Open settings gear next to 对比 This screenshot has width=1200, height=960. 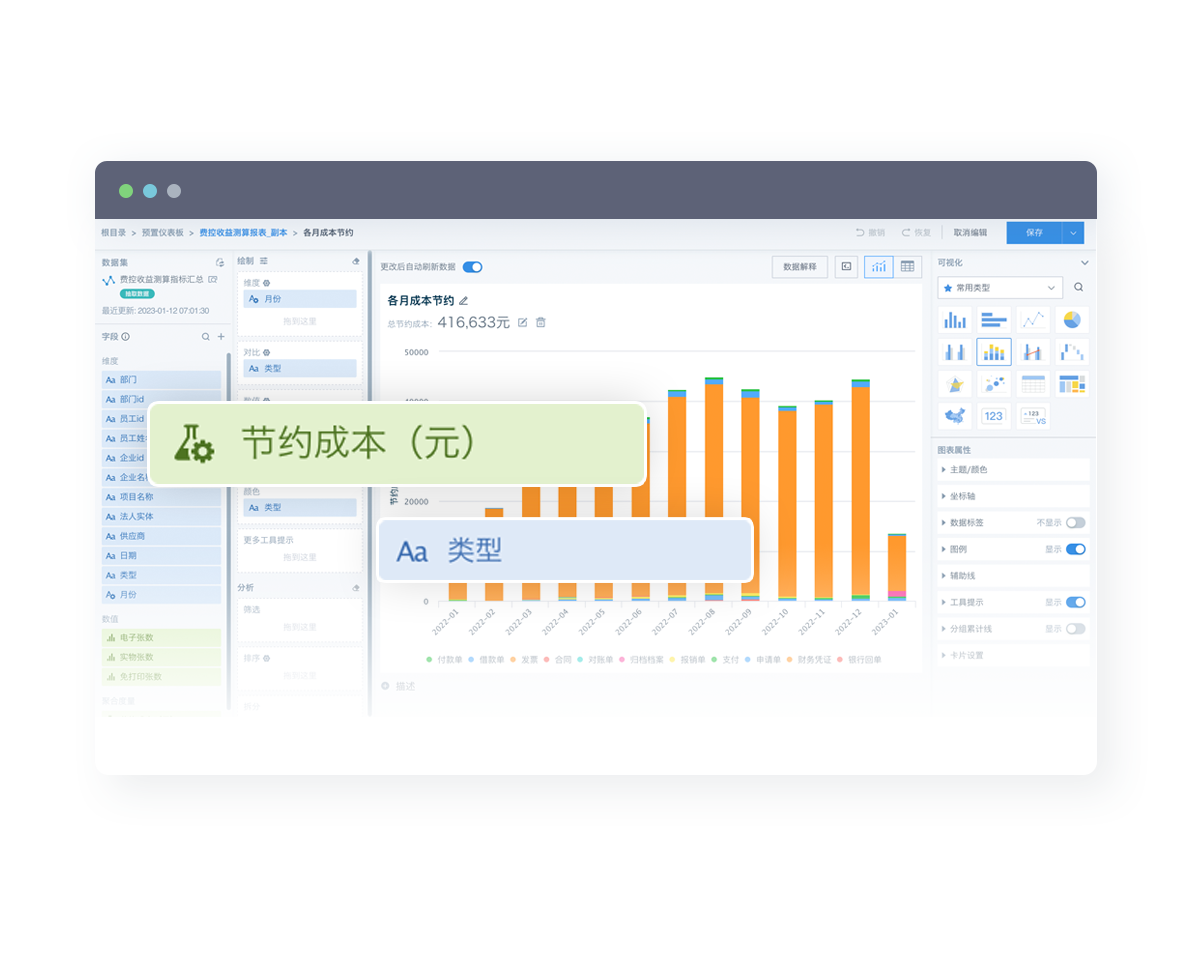(x=267, y=353)
